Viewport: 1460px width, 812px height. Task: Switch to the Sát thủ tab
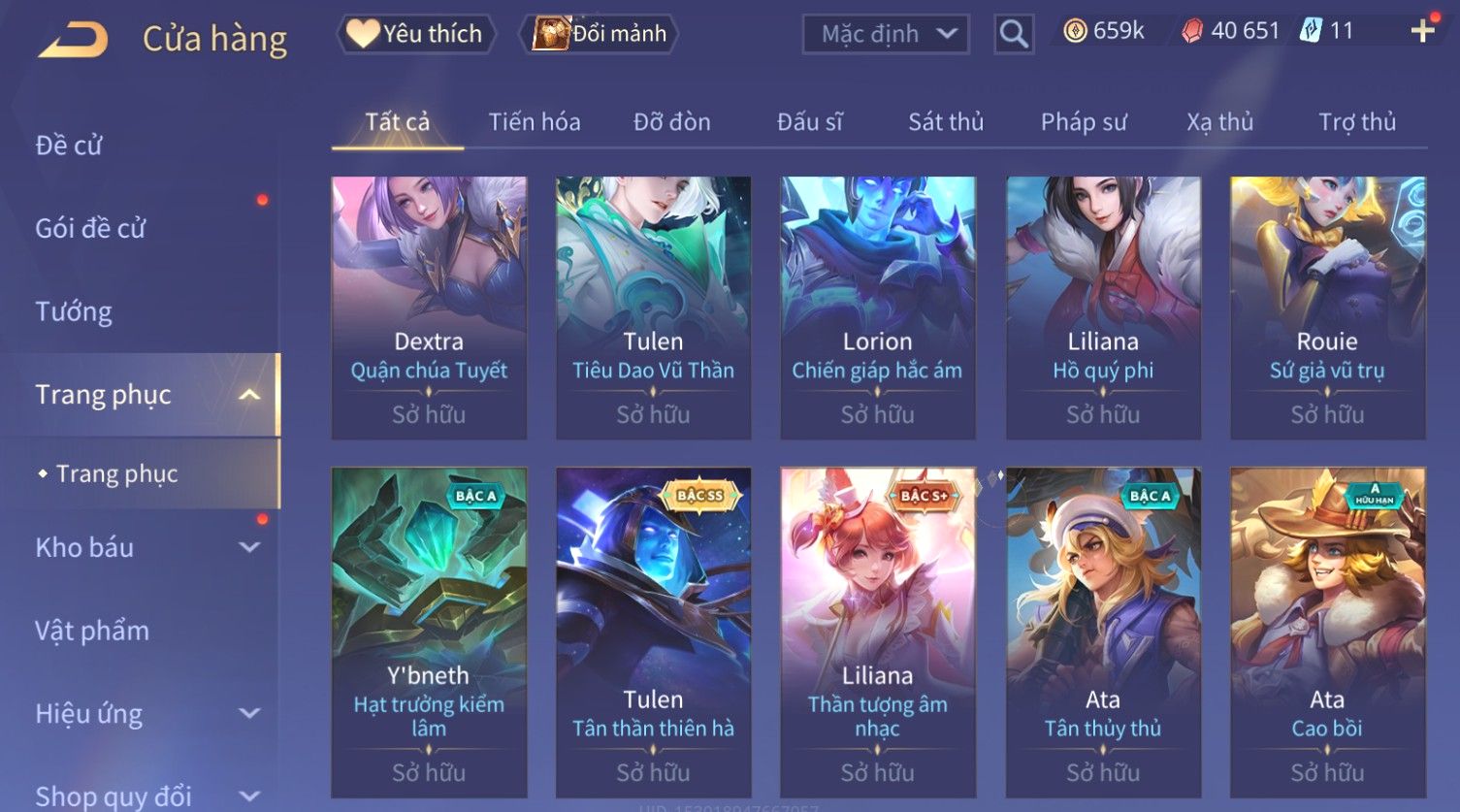click(946, 122)
